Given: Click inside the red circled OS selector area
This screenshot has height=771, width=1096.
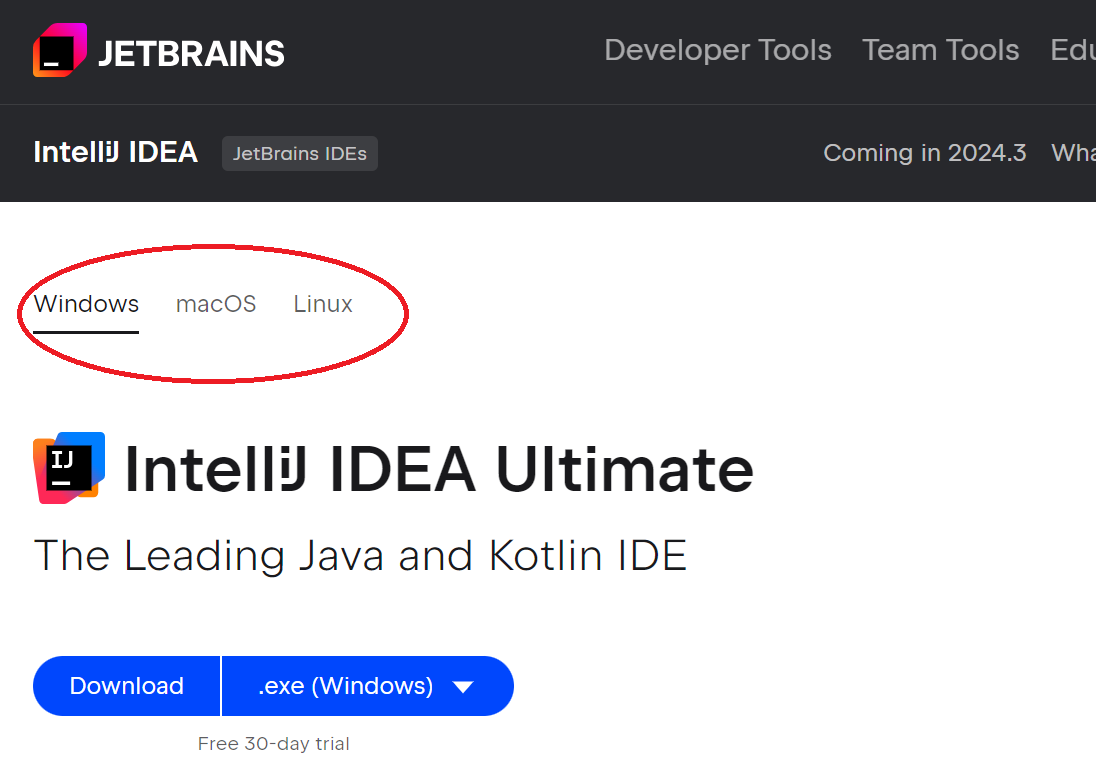Looking at the screenshot, I should point(212,310).
